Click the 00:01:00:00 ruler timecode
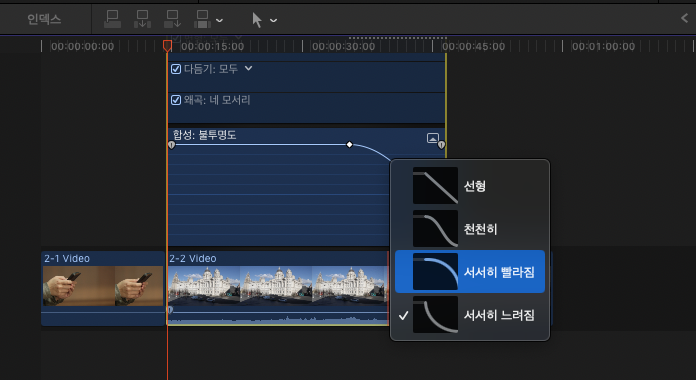696x380 pixels. (603, 46)
